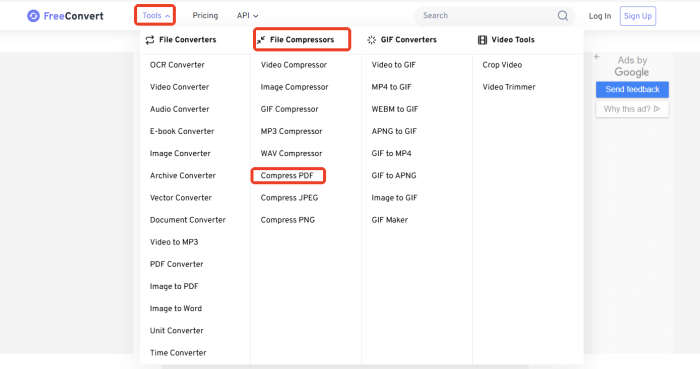Click Compress PDF
Viewport: 700px width, 369px height.
click(x=287, y=175)
